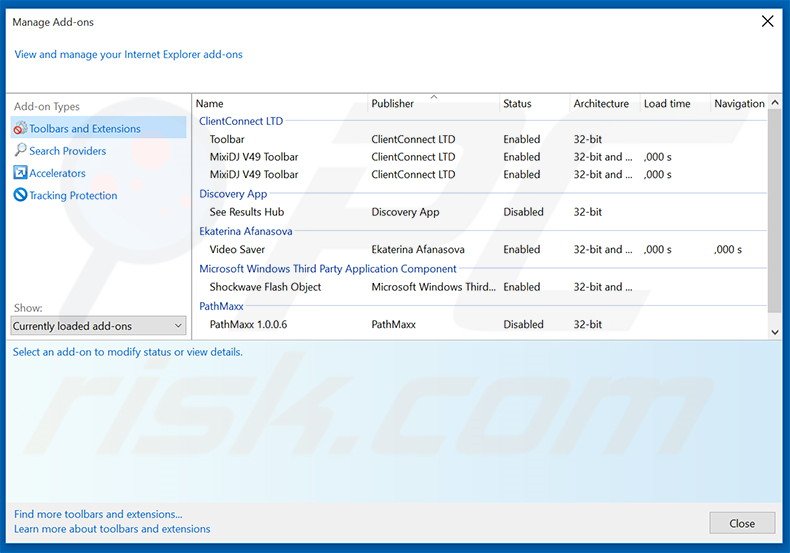790x553 pixels.
Task: Select Search Providers add-on type
Action: [x=68, y=151]
